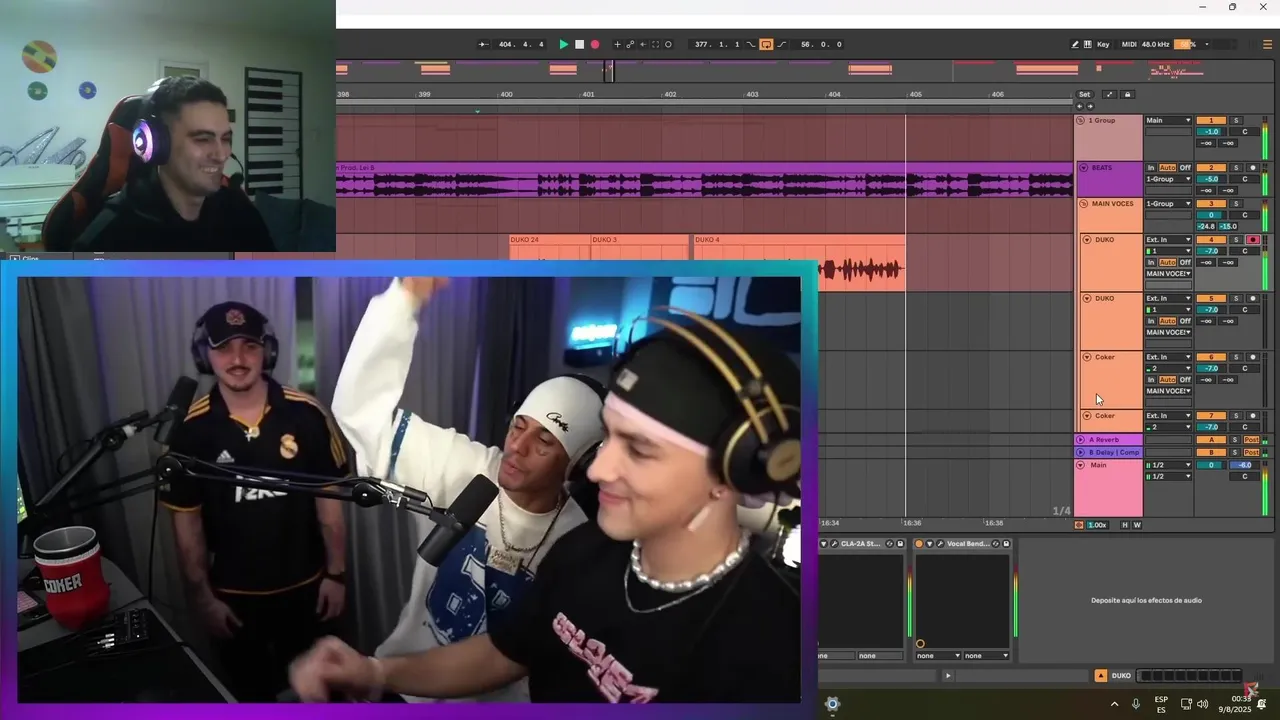This screenshot has width=1280, height=720.
Task: Click the Set locator button
Action: click(x=1085, y=94)
